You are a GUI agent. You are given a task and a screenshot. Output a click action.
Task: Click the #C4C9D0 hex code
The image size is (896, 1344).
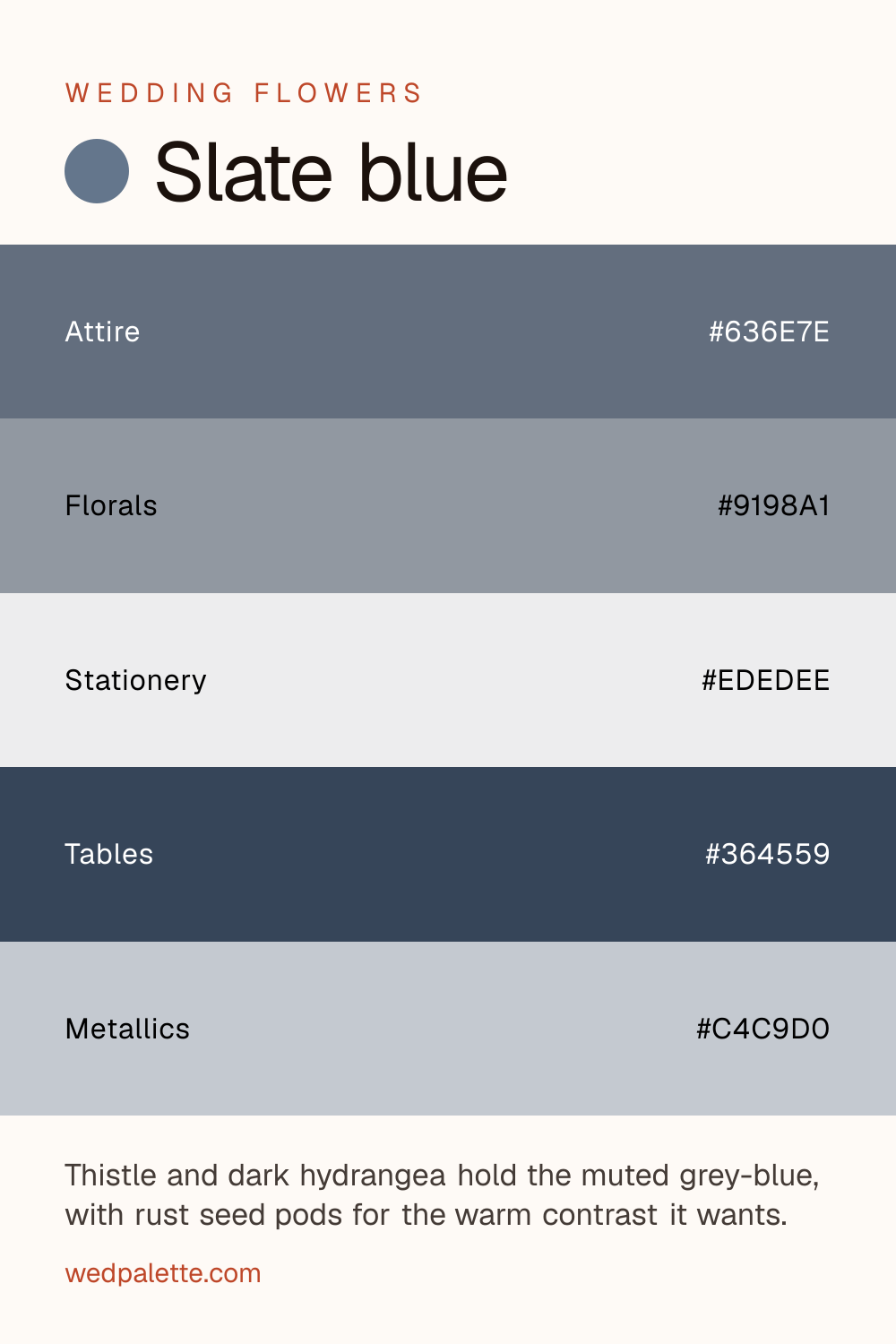(x=762, y=1029)
